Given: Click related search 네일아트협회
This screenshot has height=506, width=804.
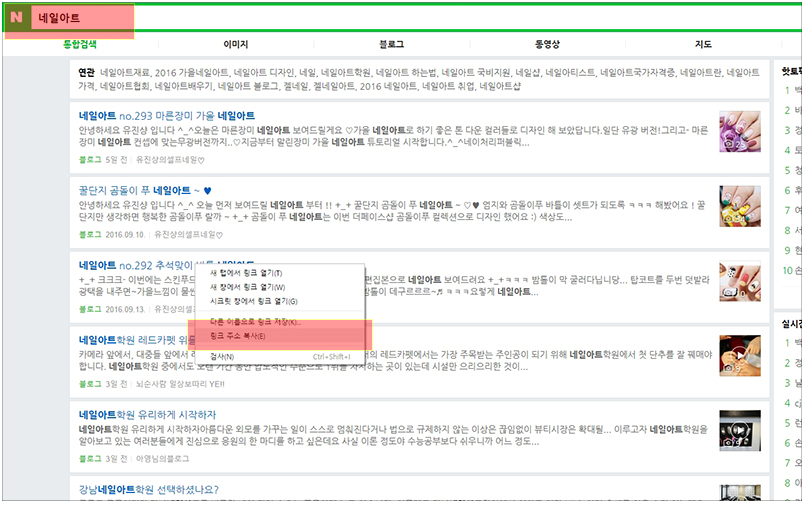Looking at the screenshot, I should 125,86.
